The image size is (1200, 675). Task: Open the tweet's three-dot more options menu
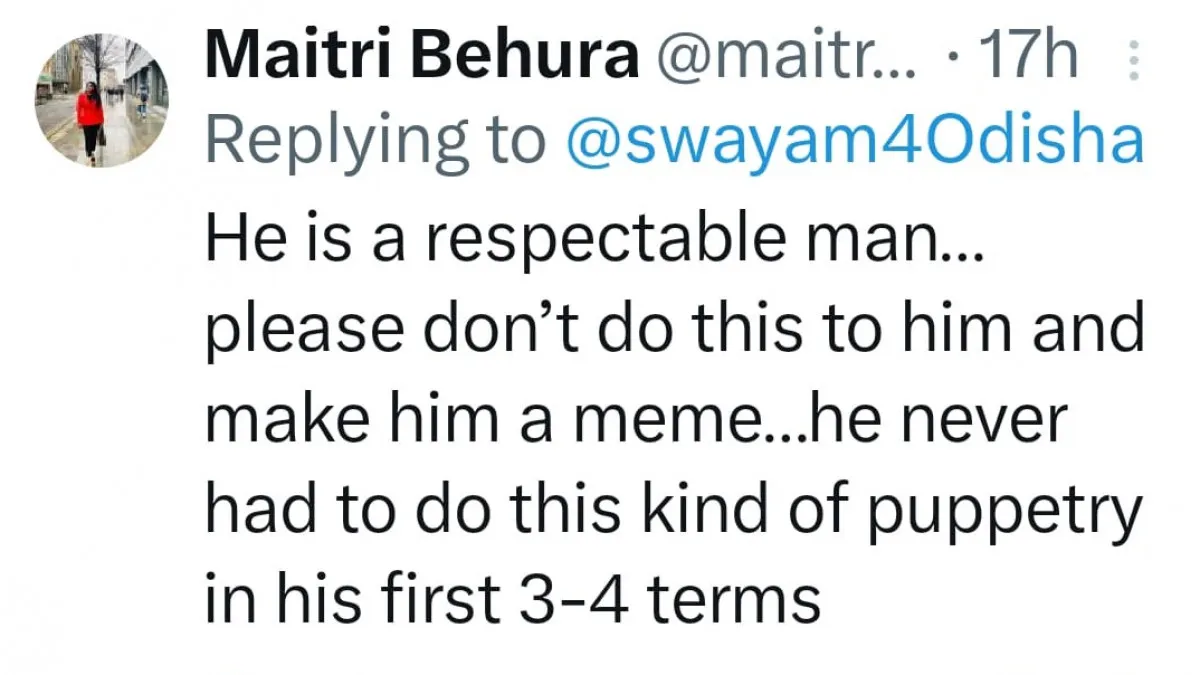(1133, 61)
